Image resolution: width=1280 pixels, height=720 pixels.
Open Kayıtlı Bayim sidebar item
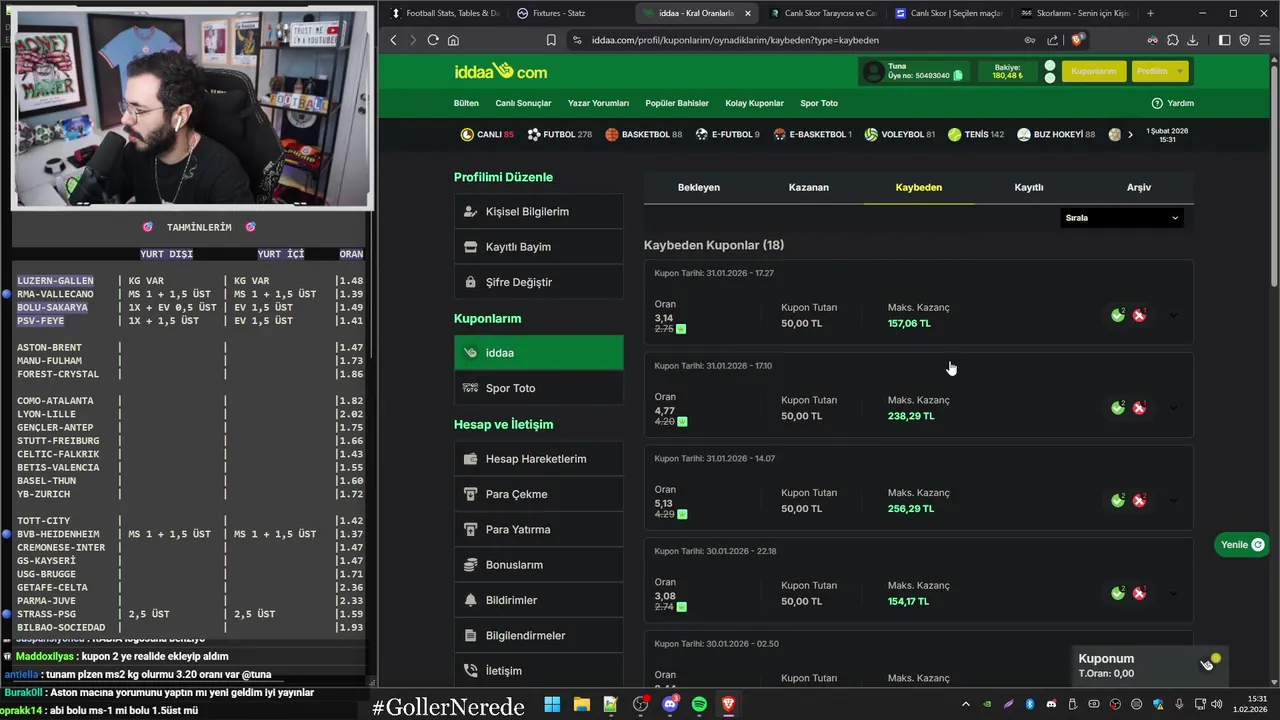(539, 247)
